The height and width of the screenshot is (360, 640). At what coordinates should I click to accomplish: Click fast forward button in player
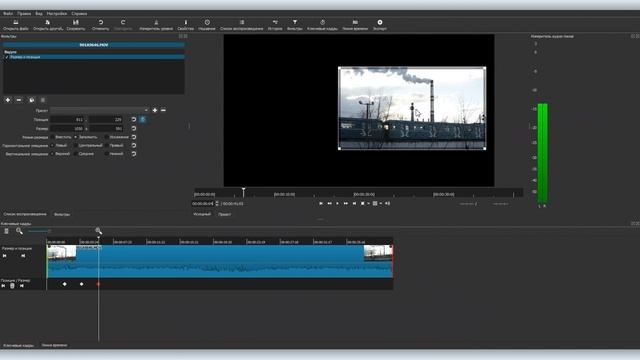point(346,203)
